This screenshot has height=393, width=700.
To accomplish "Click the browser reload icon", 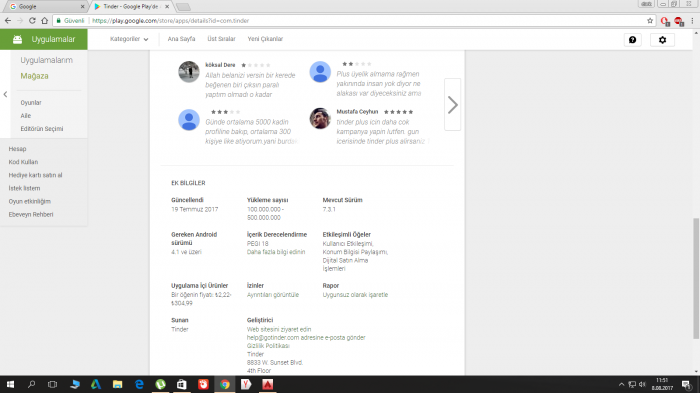I will click(x=32, y=21).
